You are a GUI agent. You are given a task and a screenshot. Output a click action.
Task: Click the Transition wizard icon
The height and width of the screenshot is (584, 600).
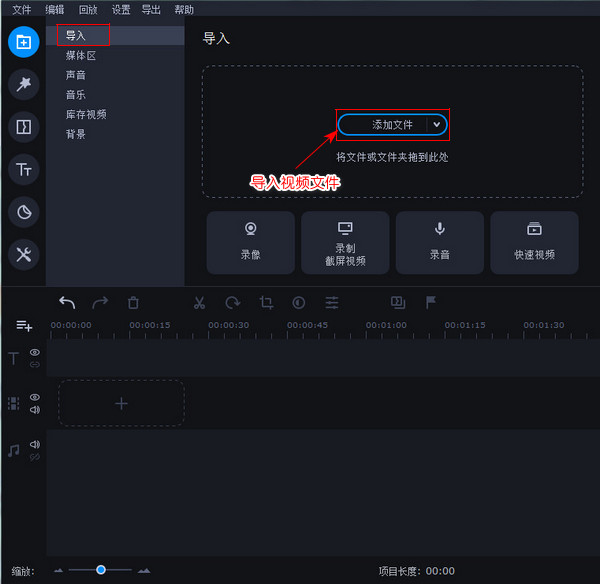coord(398,302)
